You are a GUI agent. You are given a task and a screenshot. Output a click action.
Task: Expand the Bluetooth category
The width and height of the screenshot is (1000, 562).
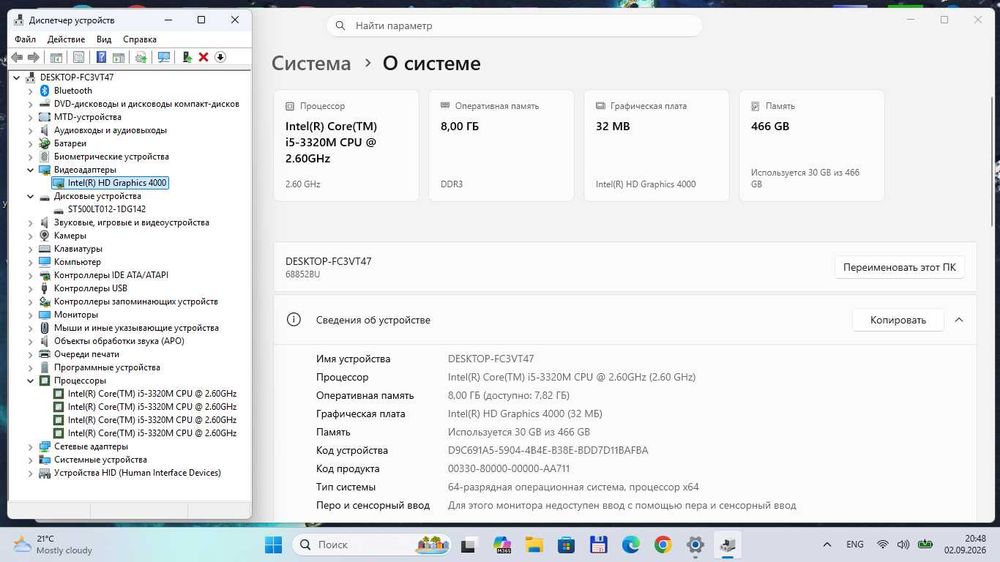30,91
